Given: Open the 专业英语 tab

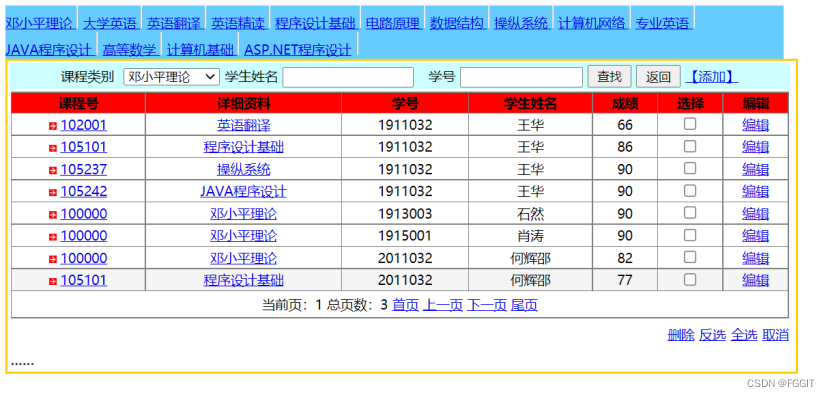Looking at the screenshot, I should (662, 23).
